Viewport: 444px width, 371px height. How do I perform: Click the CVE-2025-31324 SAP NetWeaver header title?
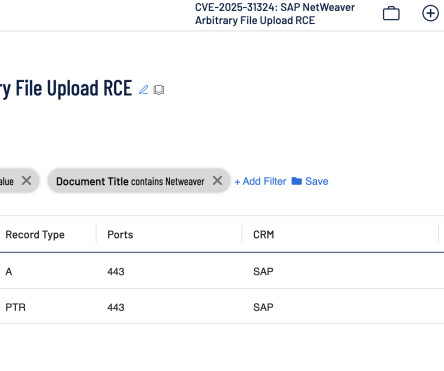[x=275, y=14]
